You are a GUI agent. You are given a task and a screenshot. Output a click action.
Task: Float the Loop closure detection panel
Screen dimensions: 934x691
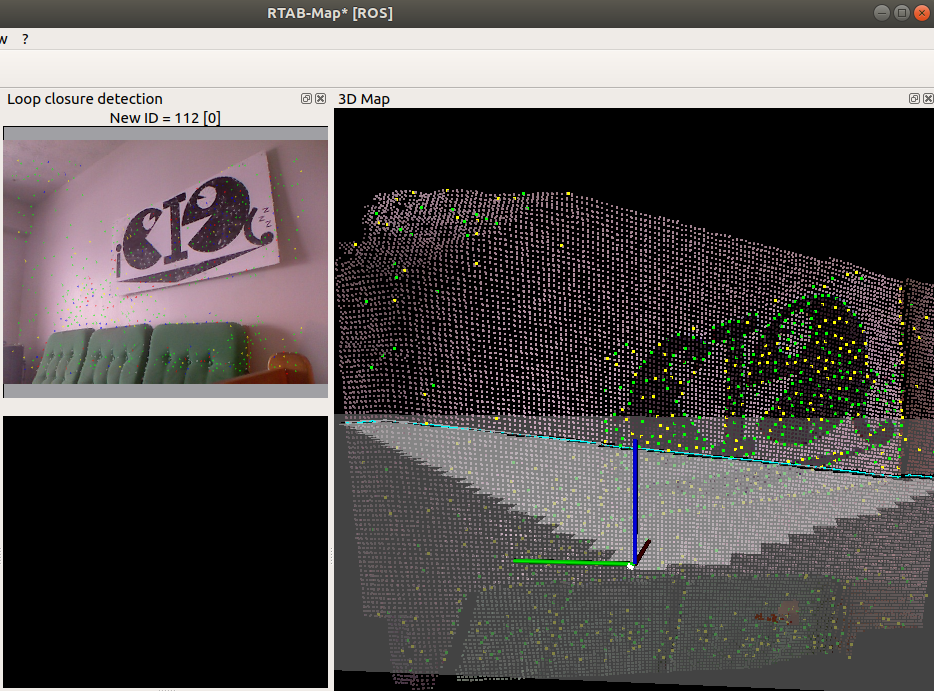[x=306, y=99]
